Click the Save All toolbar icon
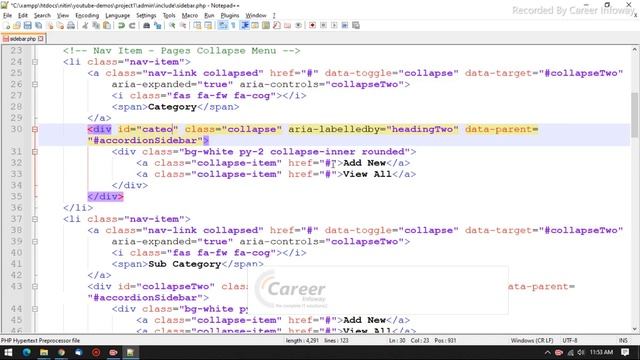 click(38, 25)
